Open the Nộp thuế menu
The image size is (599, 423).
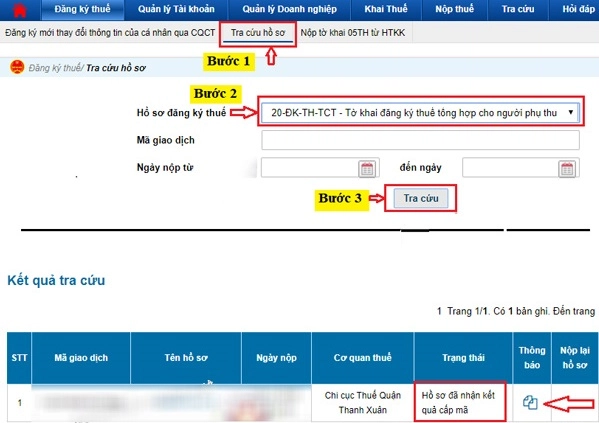click(x=455, y=9)
